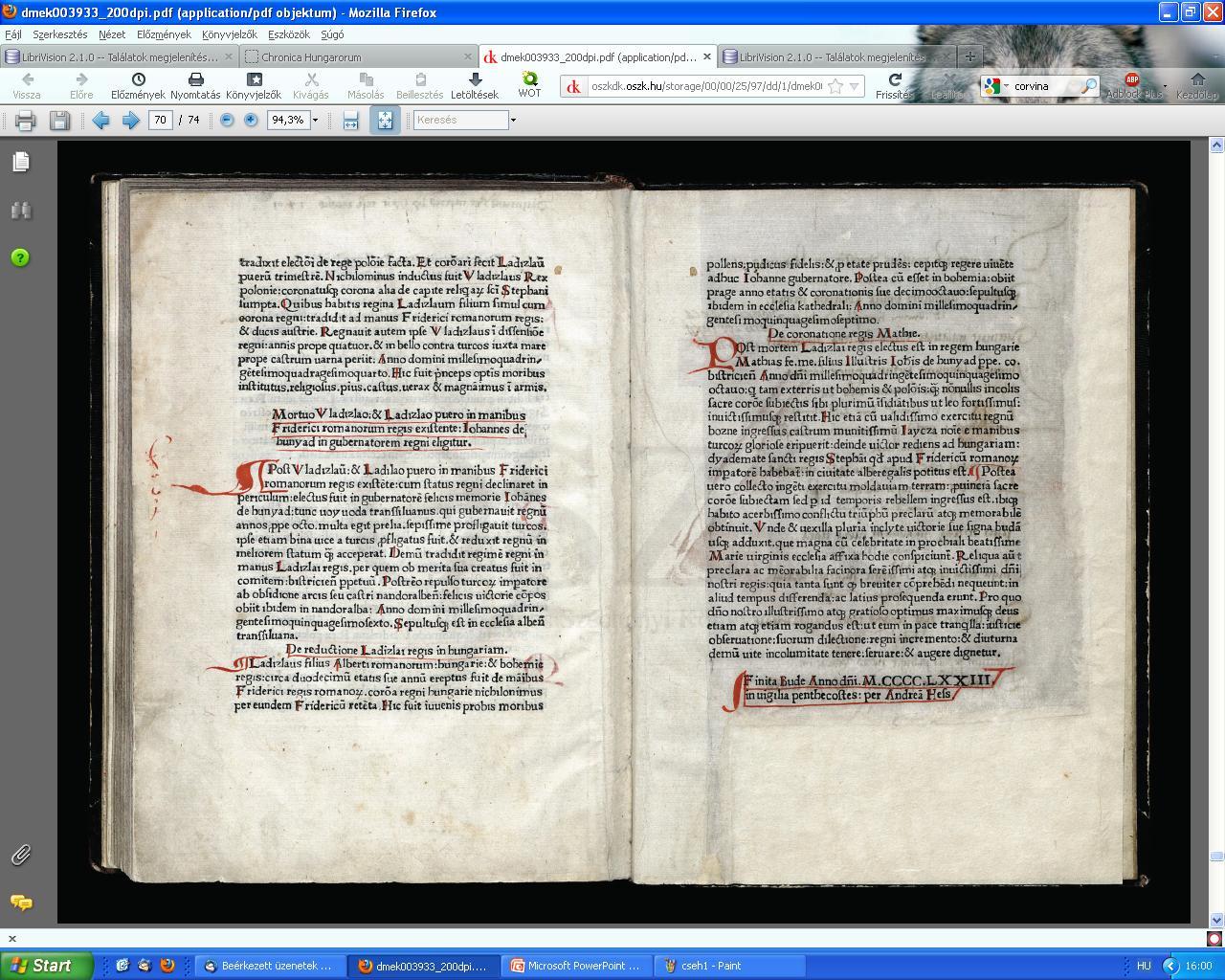Open the Adblock Plus dropdown arrow
The height and width of the screenshot is (980, 1225).
(1165, 86)
